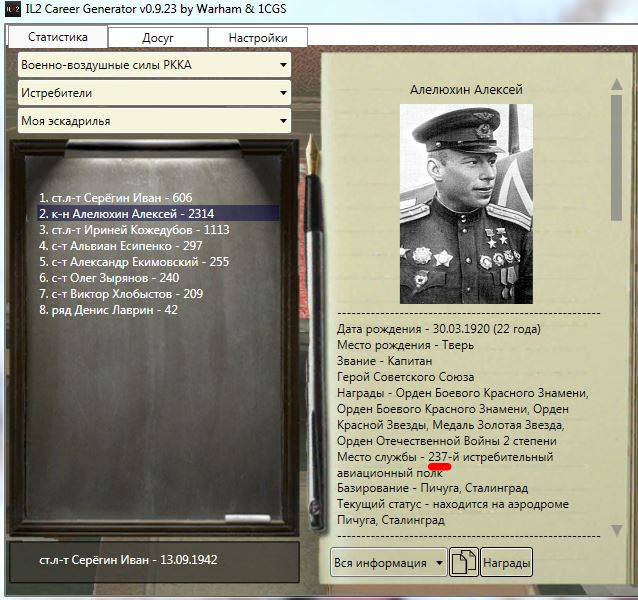Click the scroll down arrow in pilot notebook

coord(617,530)
